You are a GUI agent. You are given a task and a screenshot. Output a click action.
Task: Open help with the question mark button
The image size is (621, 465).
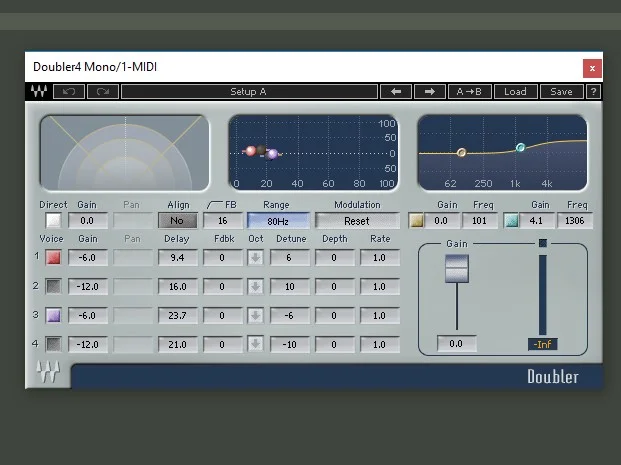pos(593,91)
